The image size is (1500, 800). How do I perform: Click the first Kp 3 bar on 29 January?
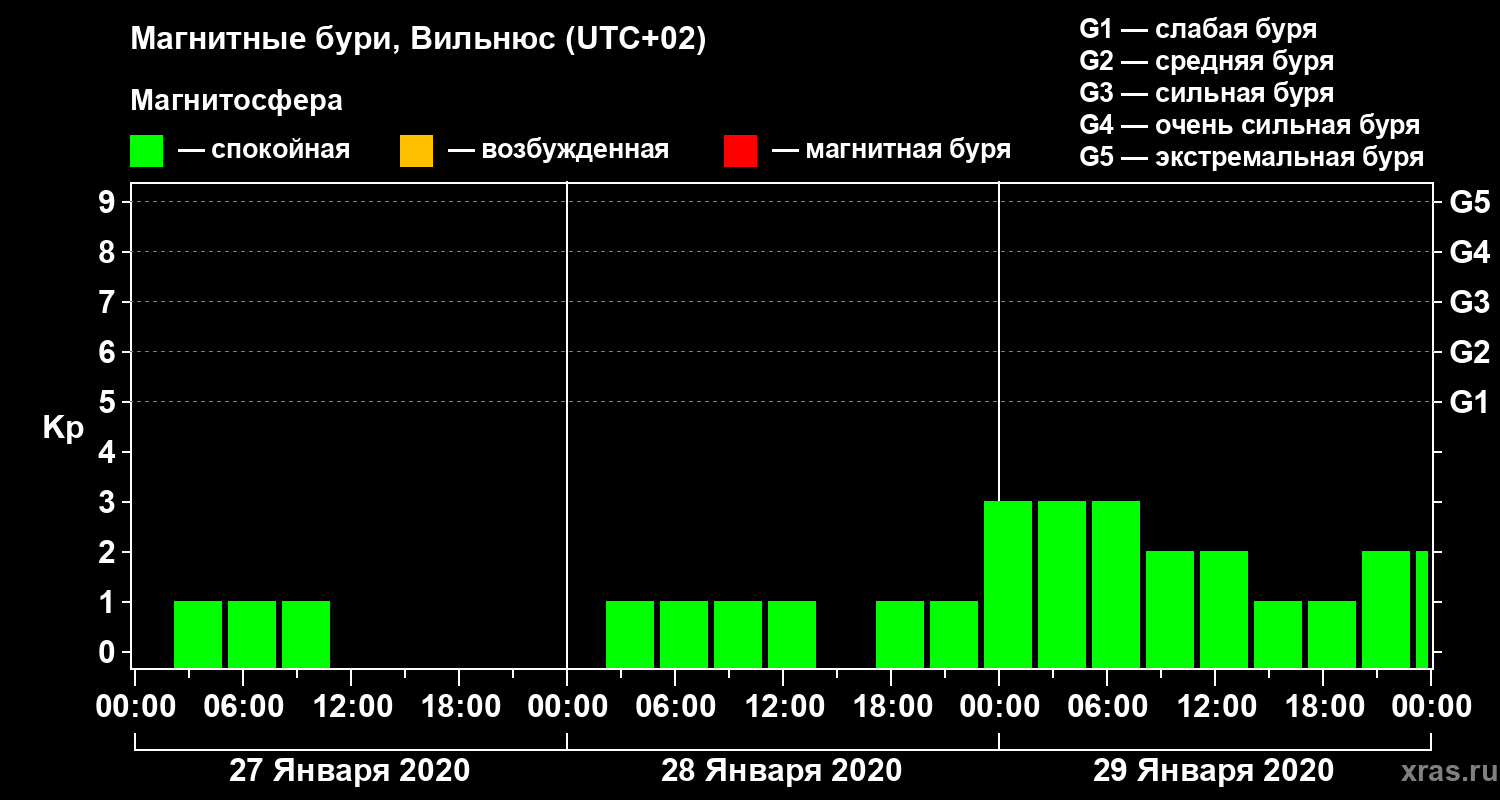pos(1008,585)
